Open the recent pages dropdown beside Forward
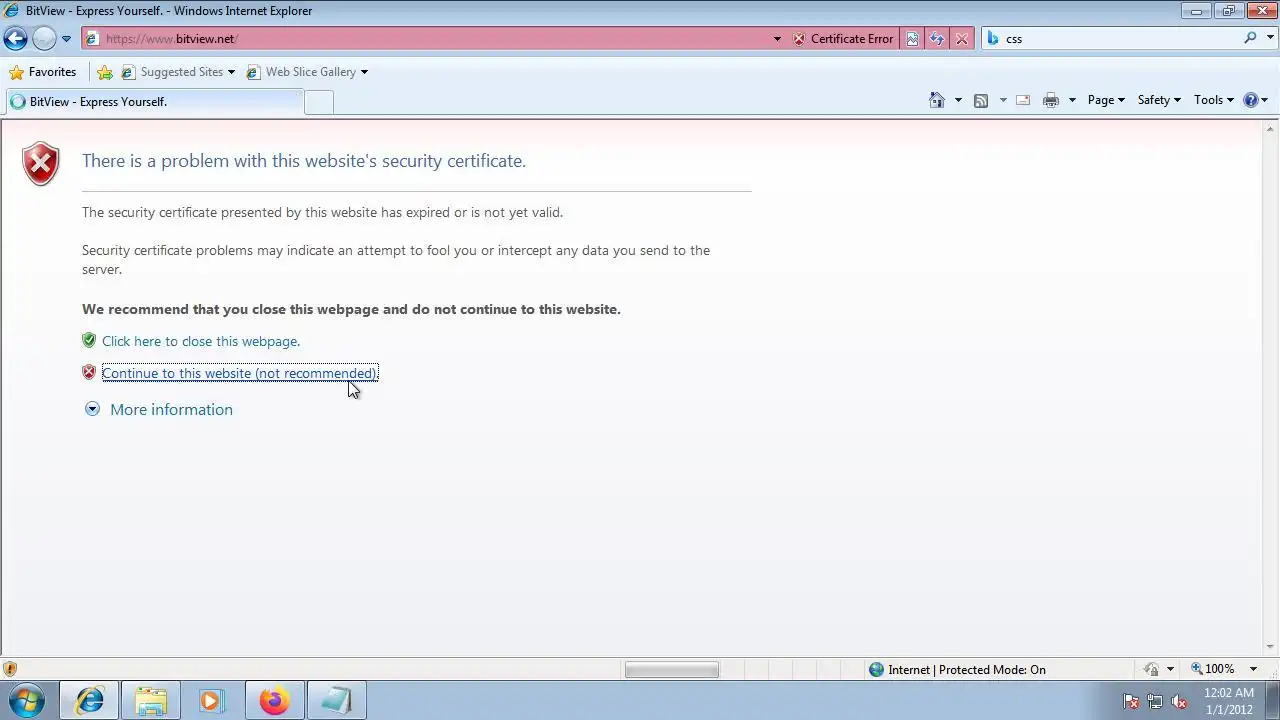The image size is (1280, 720). click(66, 39)
